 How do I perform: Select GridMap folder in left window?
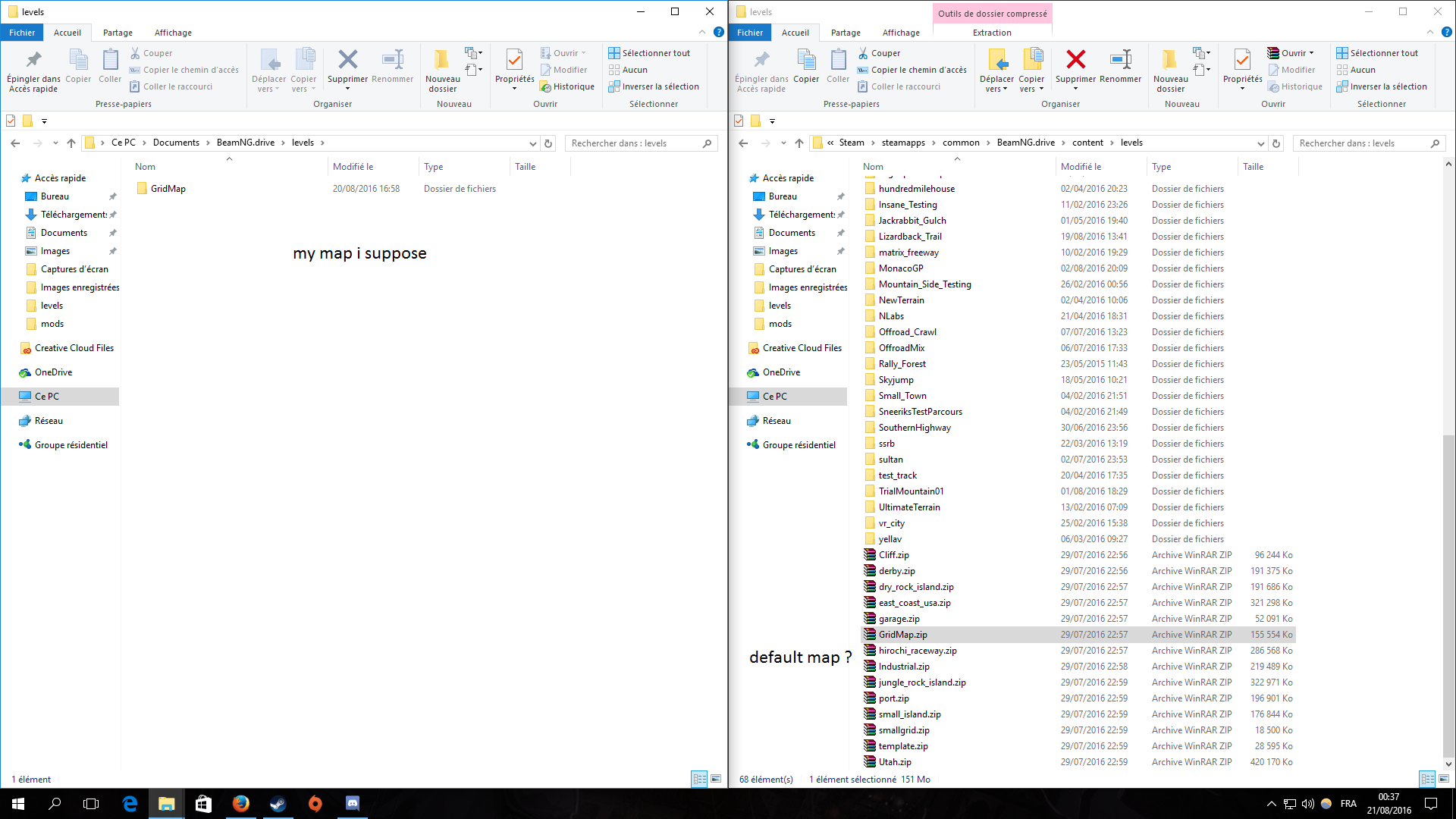168,189
